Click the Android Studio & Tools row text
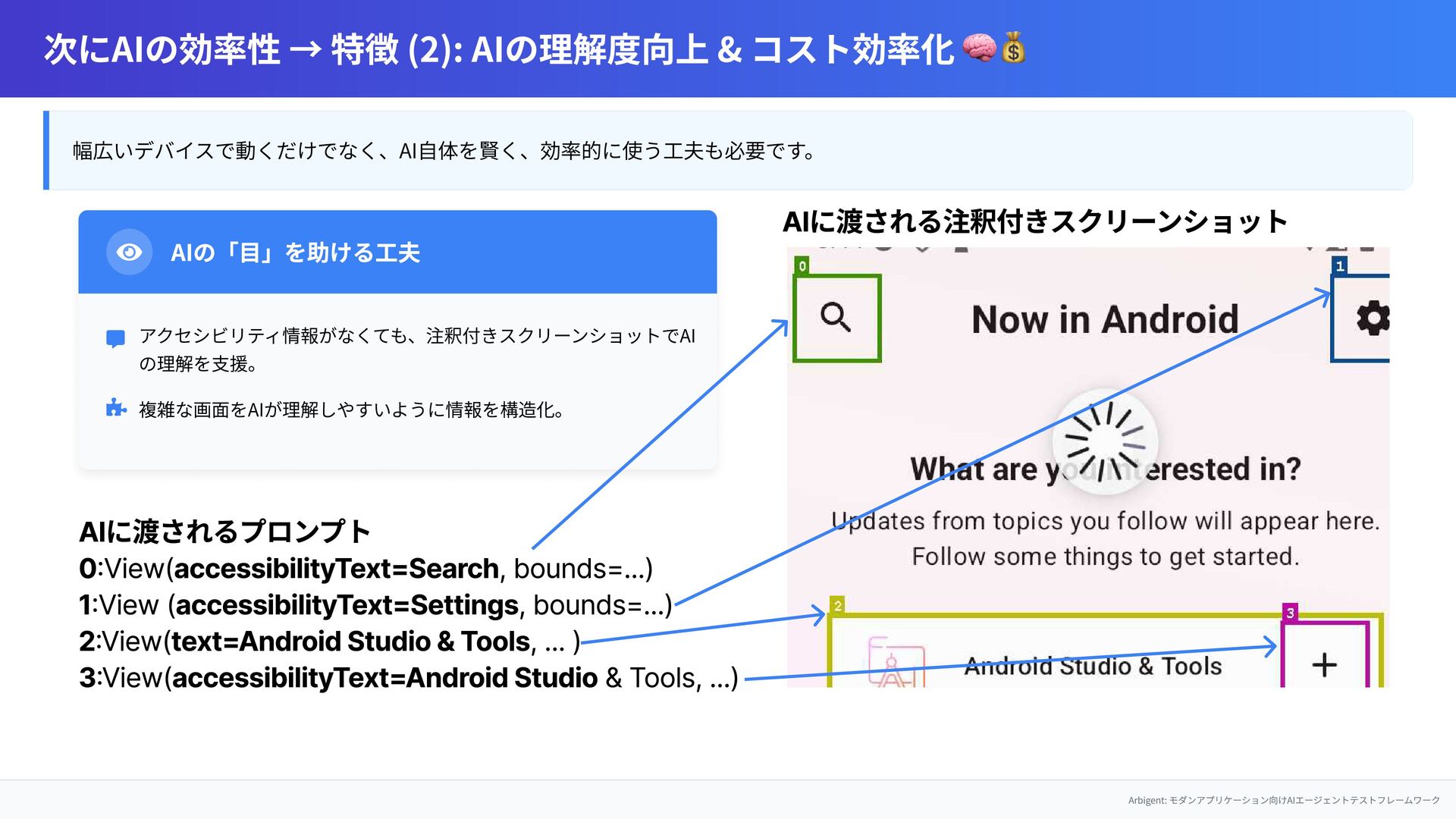The width and height of the screenshot is (1456, 819). pyautogui.click(x=1093, y=666)
